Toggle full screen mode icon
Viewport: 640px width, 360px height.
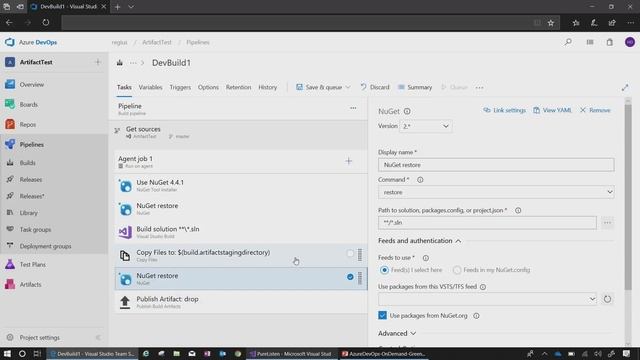pyautogui.click(x=625, y=87)
